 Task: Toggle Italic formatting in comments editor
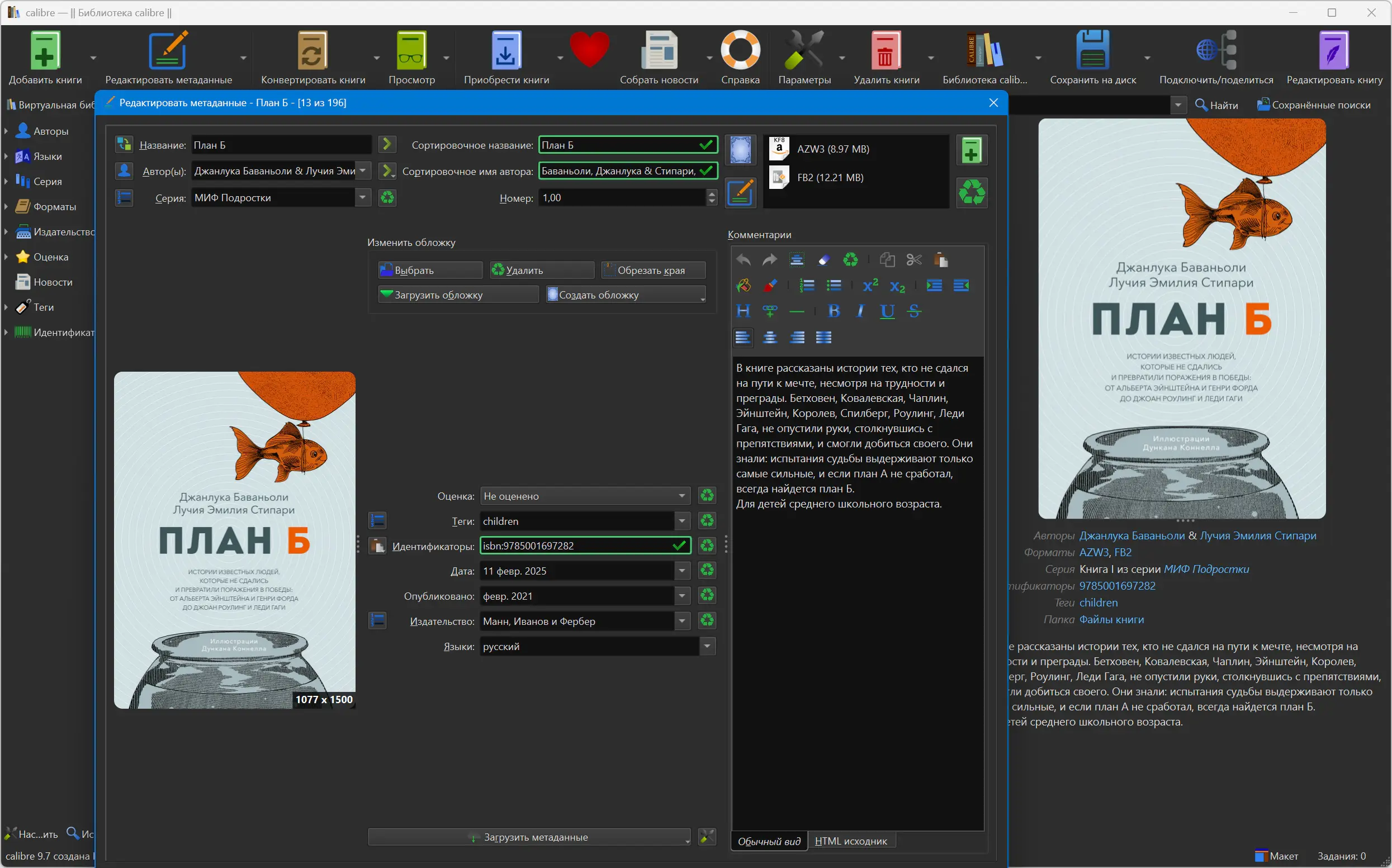point(860,311)
